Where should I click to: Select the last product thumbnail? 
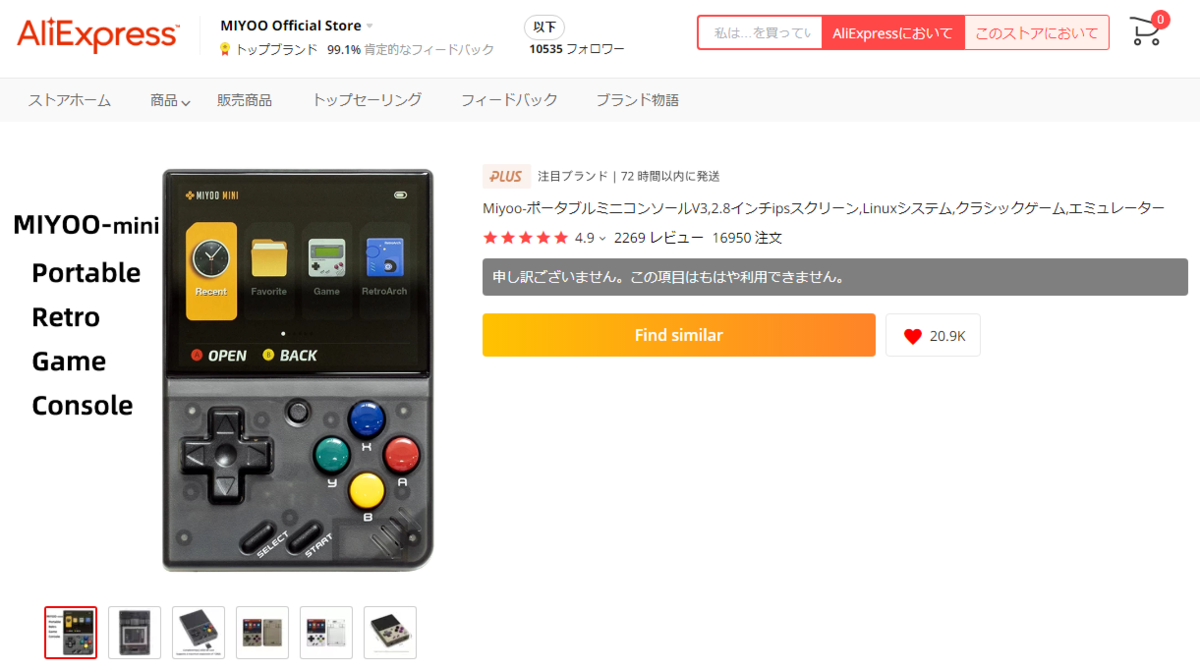[x=390, y=632]
